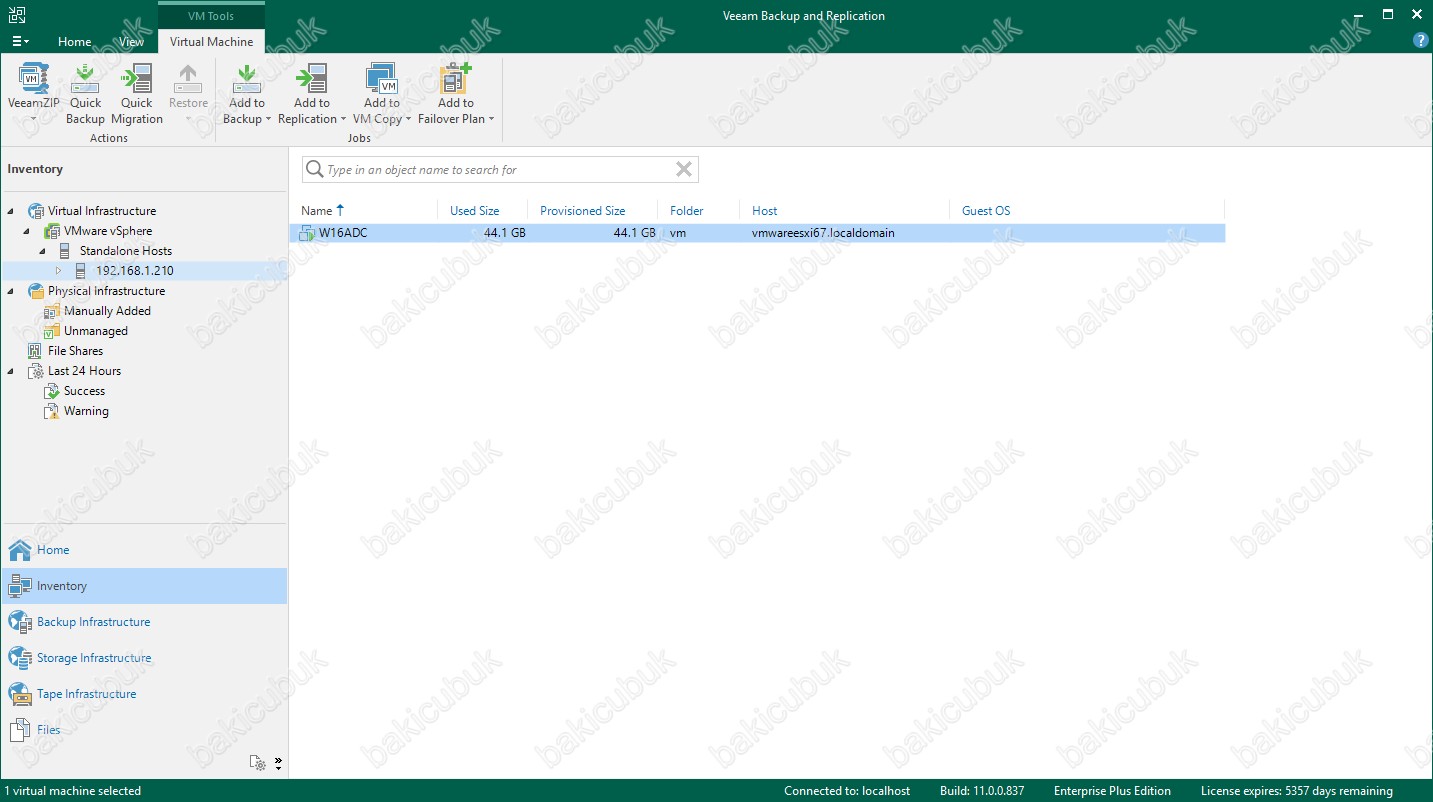Click Enterprise Plus Edition status text
The height and width of the screenshot is (802, 1433).
point(1112,791)
